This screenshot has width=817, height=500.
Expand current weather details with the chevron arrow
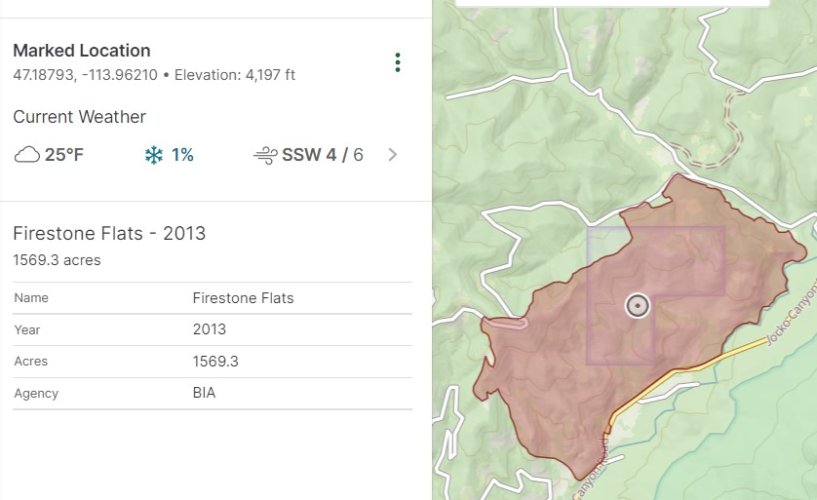pyautogui.click(x=392, y=155)
